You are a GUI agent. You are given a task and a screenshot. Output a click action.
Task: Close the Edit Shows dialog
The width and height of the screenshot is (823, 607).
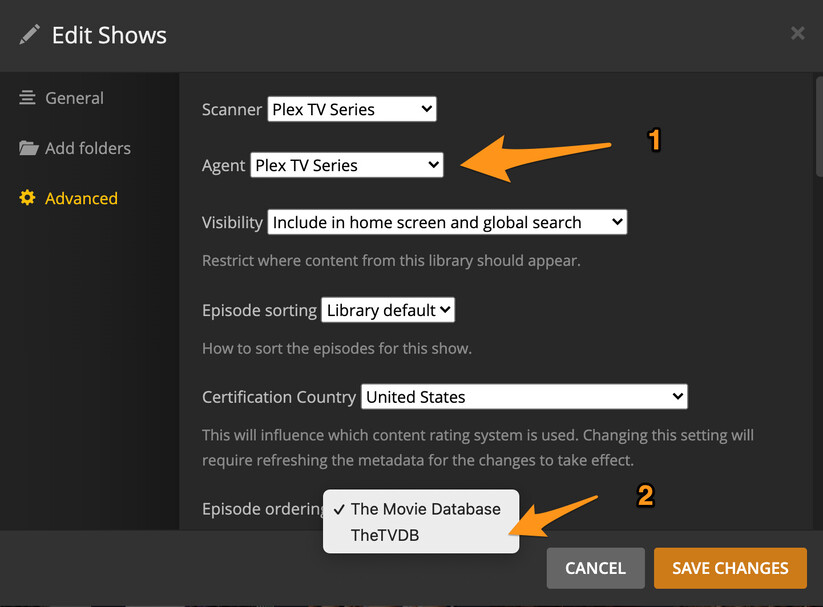point(797,33)
